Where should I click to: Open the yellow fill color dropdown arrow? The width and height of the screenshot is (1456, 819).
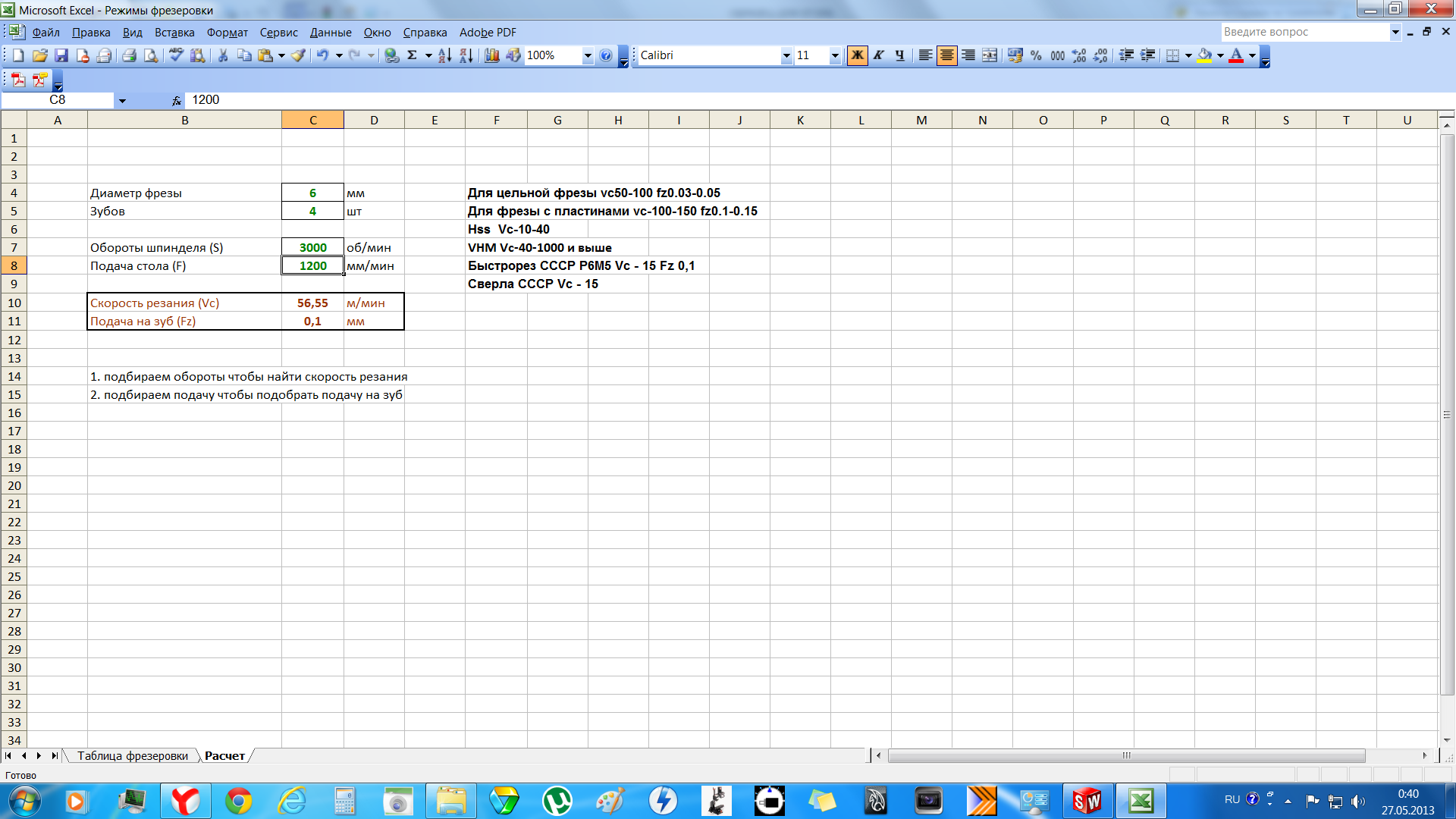click(x=1220, y=55)
